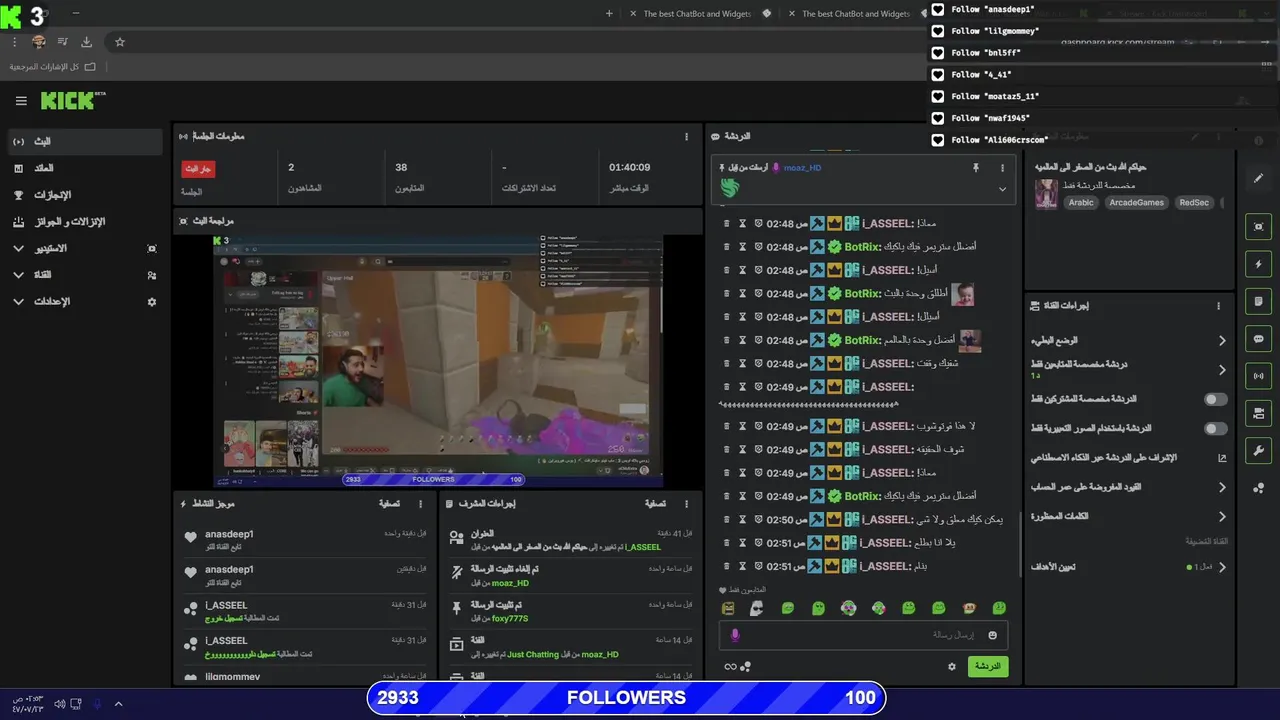Insert the first green emote on the right
Screen dimensions: 1280x720
pyautogui.click(x=999, y=608)
